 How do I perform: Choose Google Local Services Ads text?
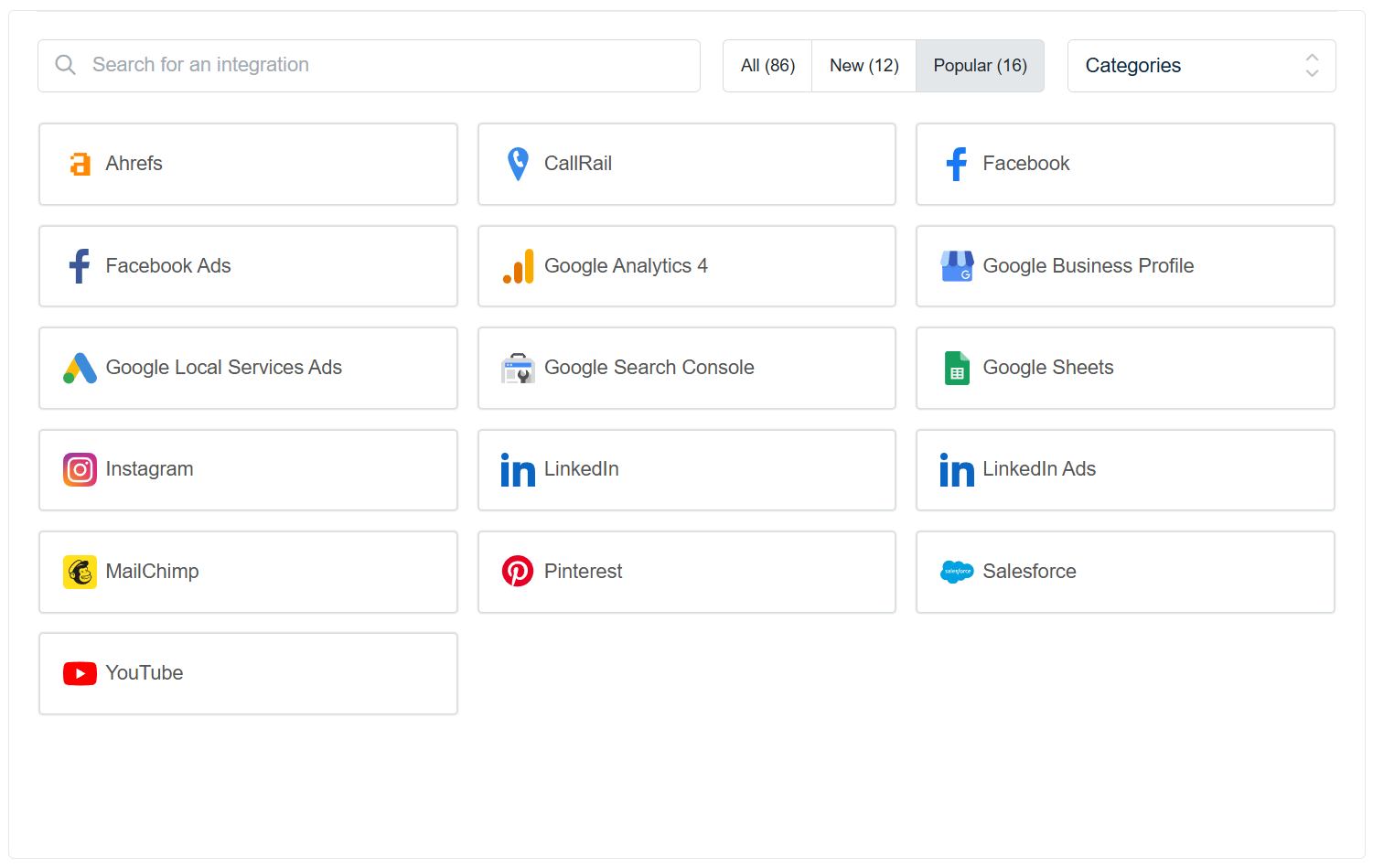point(224,368)
